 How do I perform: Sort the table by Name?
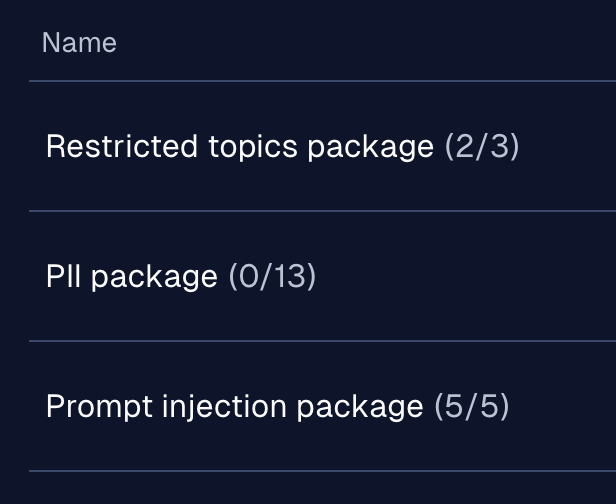[x=79, y=42]
